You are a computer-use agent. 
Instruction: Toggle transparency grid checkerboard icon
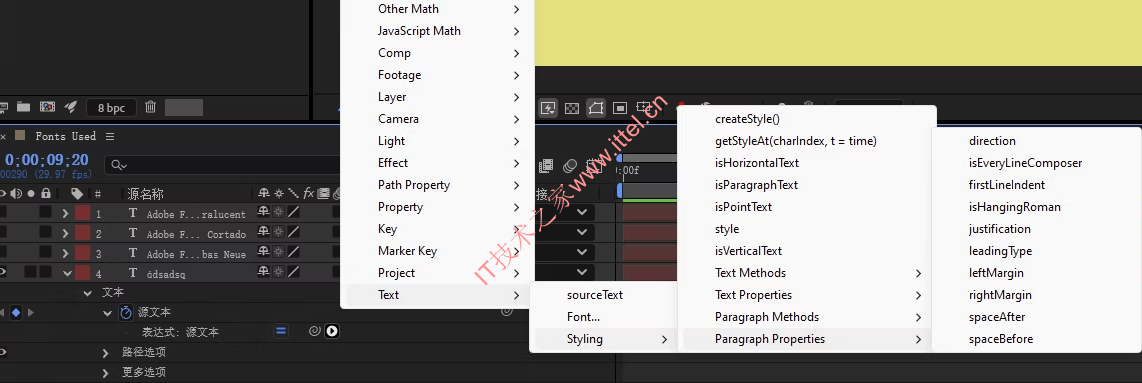[572, 108]
